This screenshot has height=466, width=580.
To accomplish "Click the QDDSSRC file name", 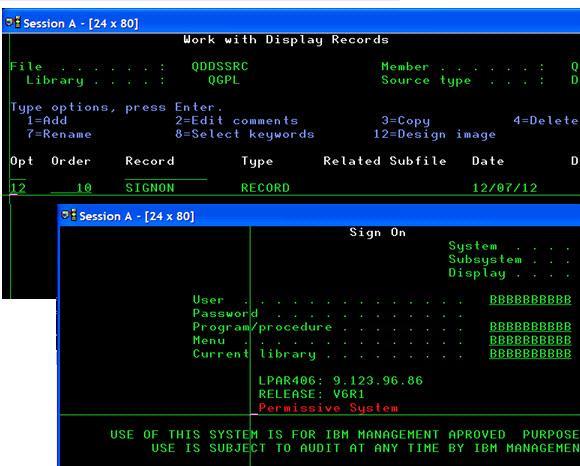I will point(220,67).
